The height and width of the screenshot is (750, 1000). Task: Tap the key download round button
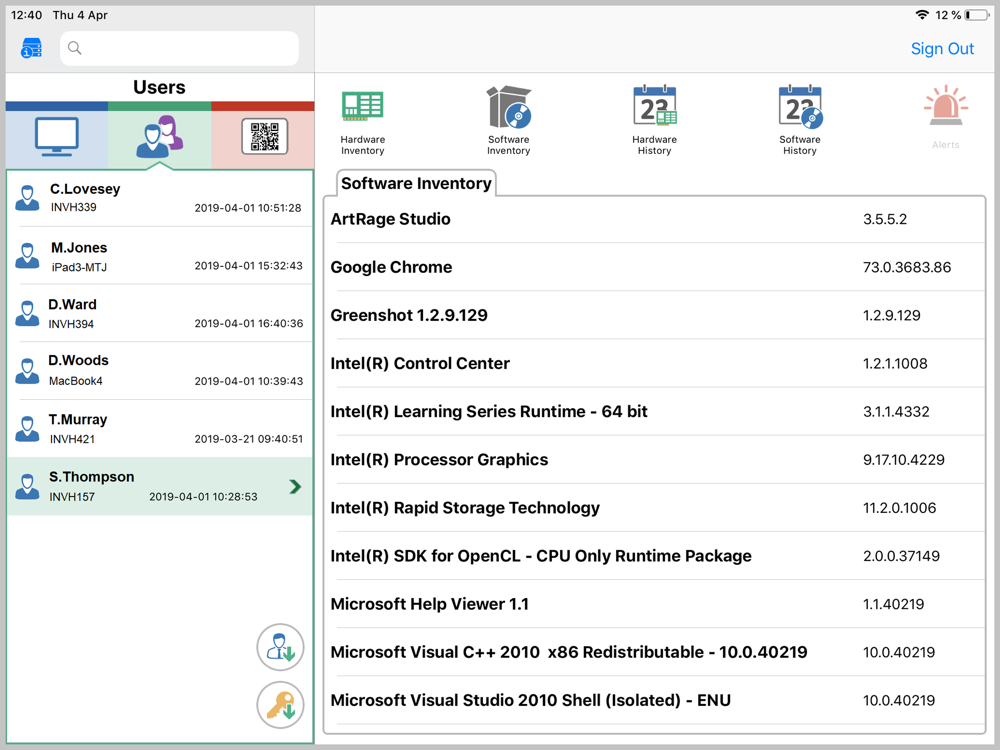pos(280,705)
